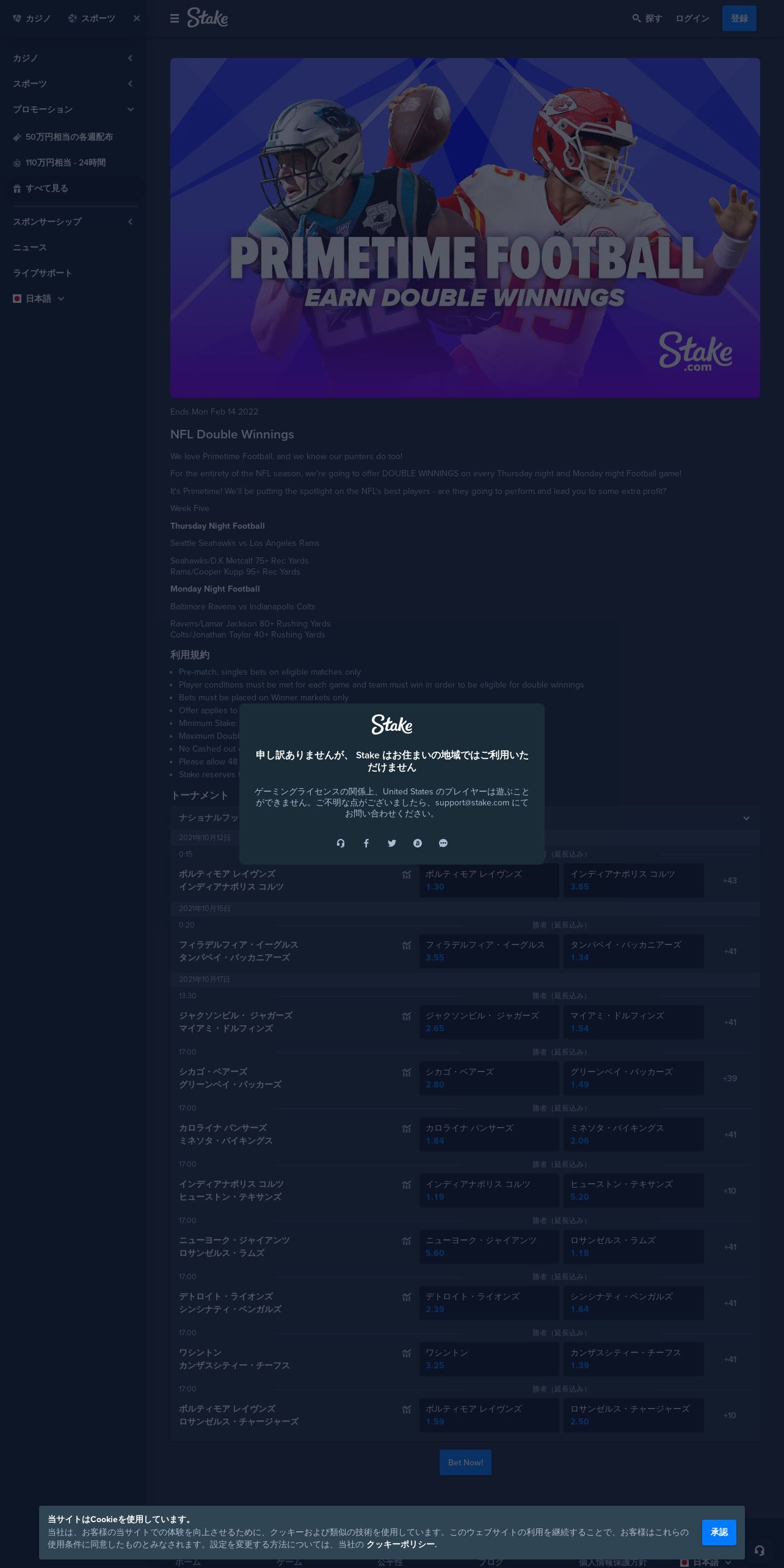
Task: Bet on ニューヨーク・ジャイアンツ at 5.60
Action: click(489, 1247)
